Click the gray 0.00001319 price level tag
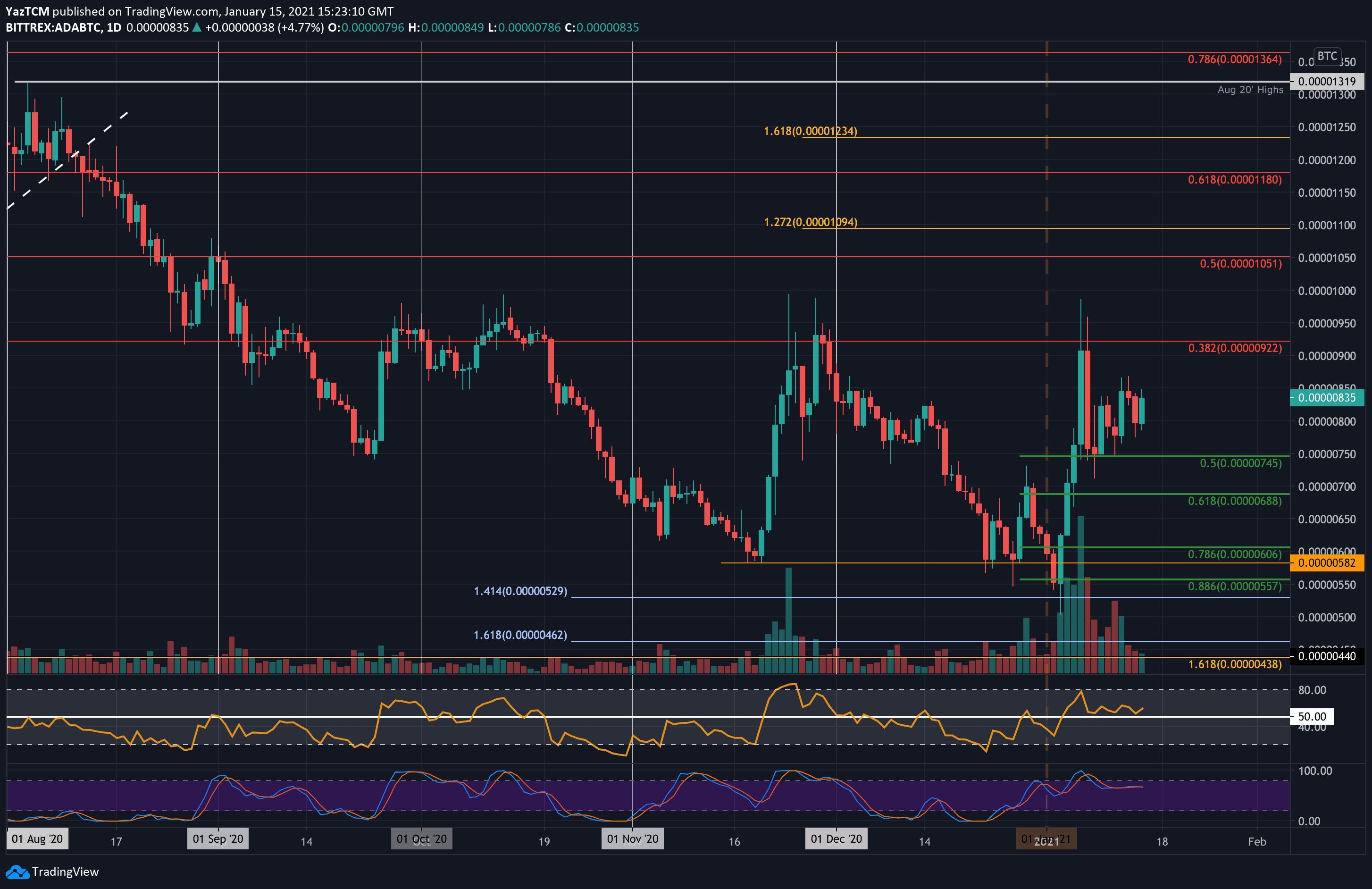The width and height of the screenshot is (1372, 889). tap(1327, 81)
